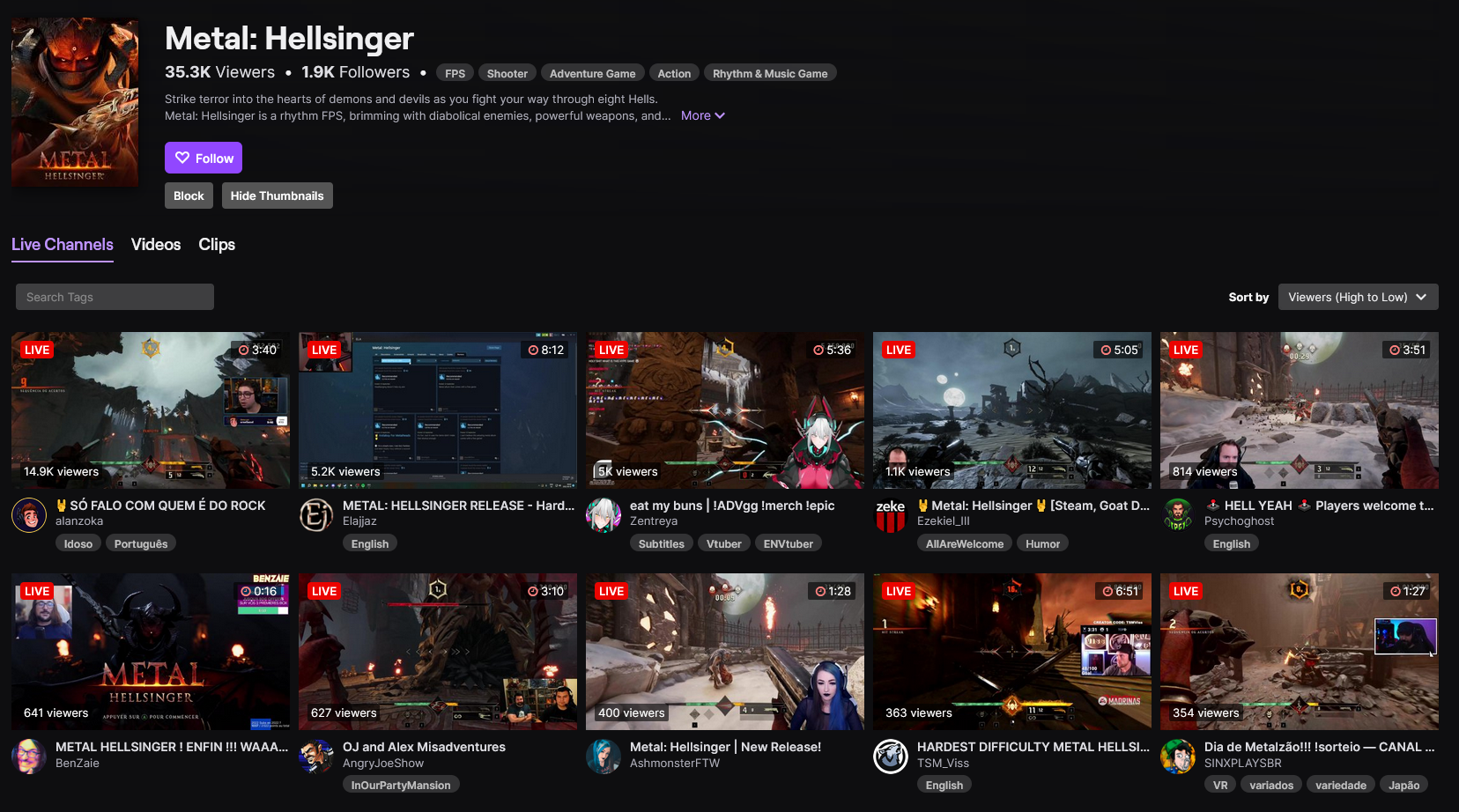Open 'Metal: Hellsinger | New Release!' stream title

(x=725, y=747)
